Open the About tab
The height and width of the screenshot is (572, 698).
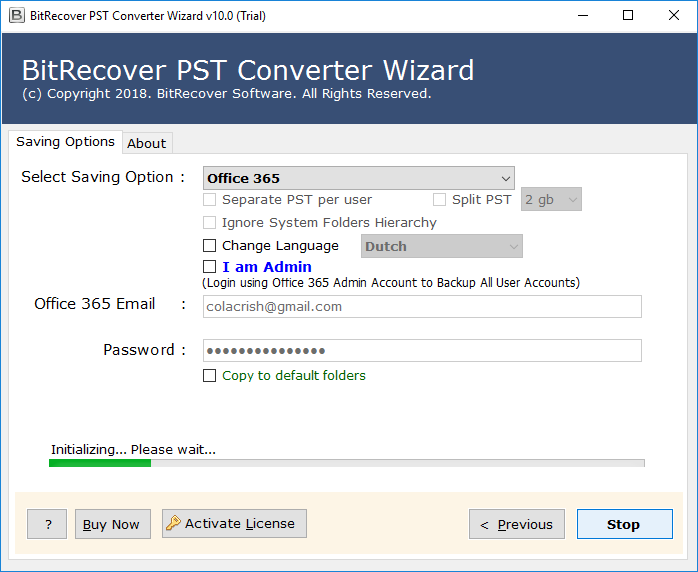(x=147, y=143)
